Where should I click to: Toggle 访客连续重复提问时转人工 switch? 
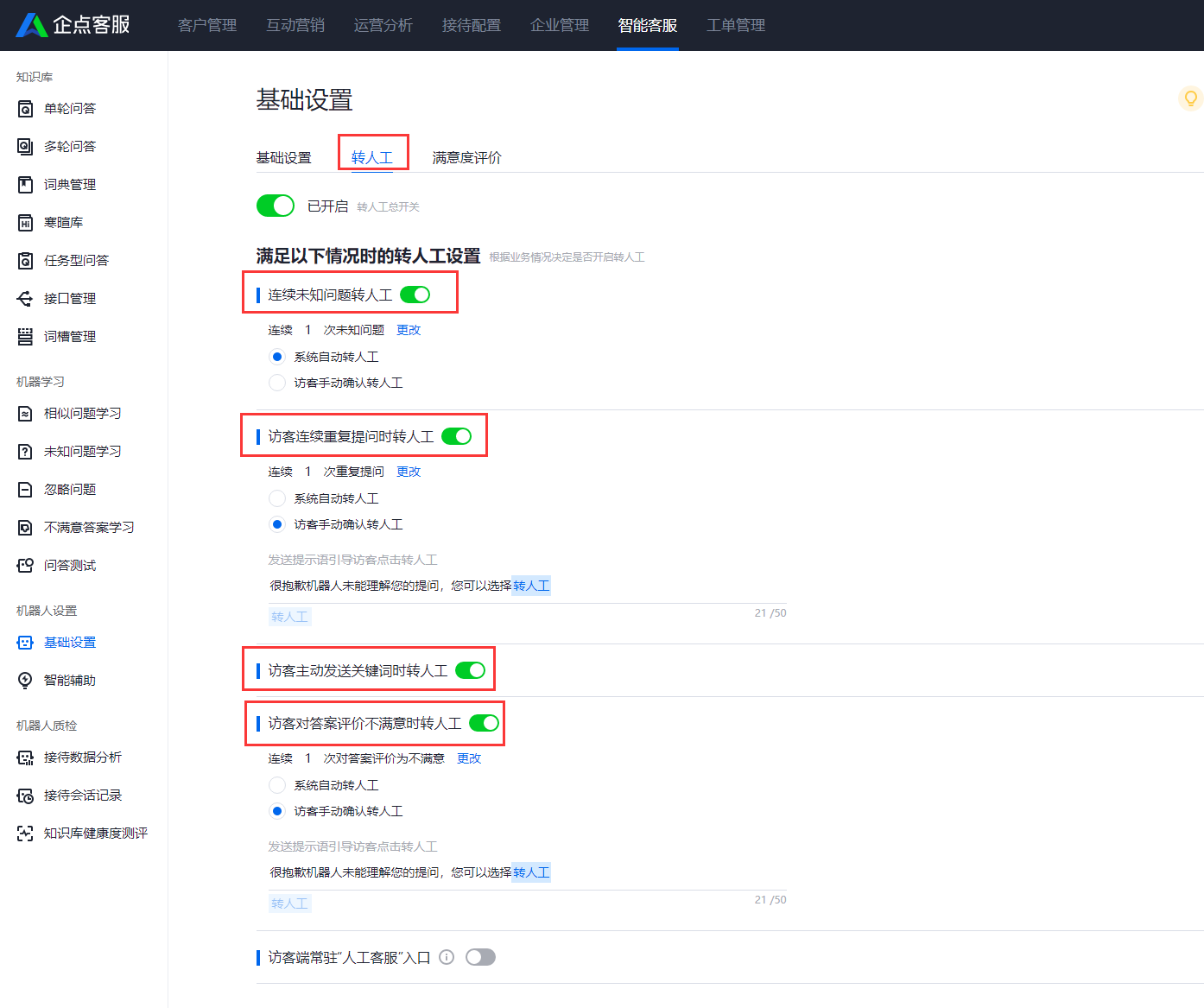click(457, 436)
